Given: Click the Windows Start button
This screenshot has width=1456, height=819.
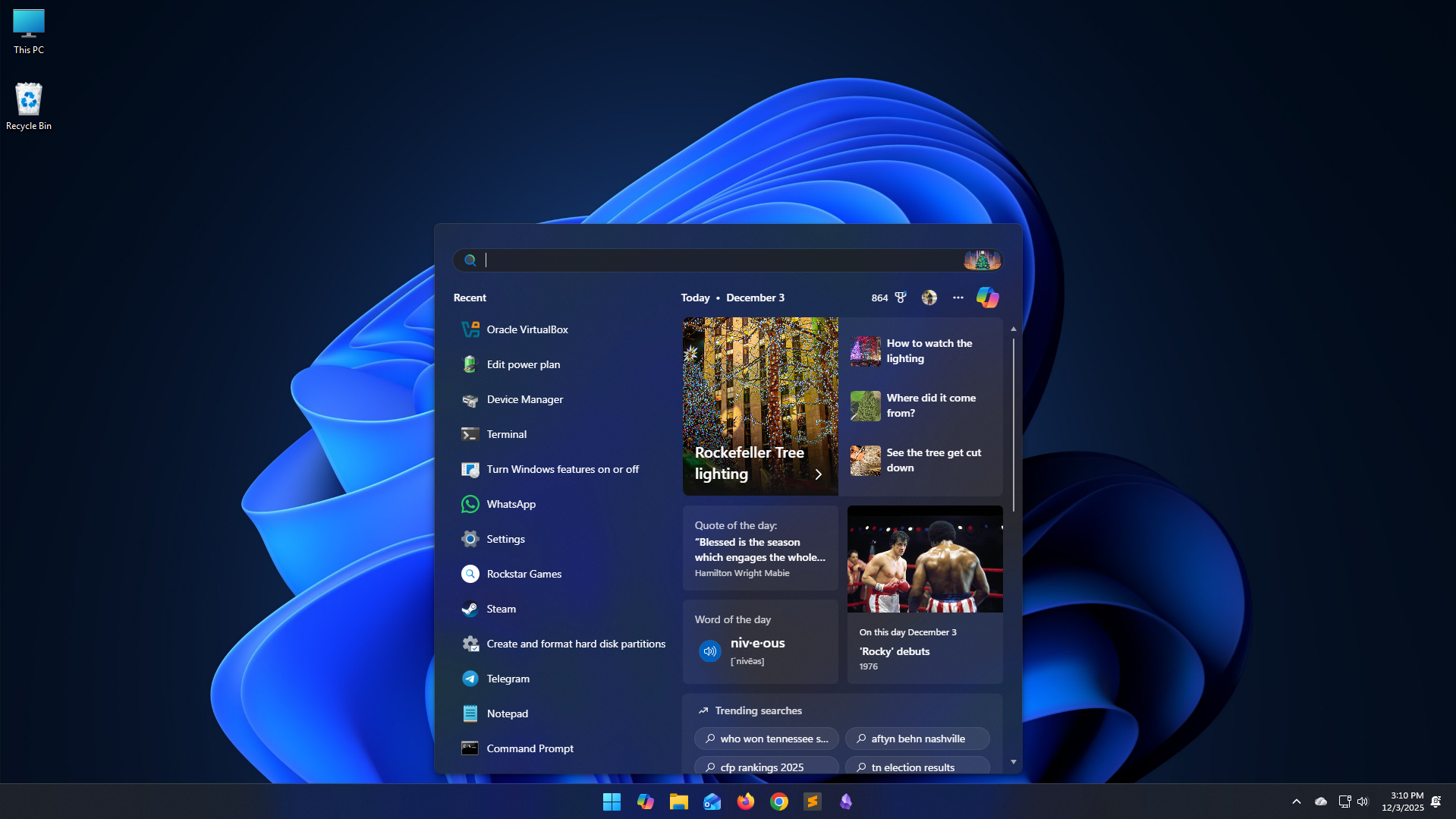Looking at the screenshot, I should click(612, 802).
